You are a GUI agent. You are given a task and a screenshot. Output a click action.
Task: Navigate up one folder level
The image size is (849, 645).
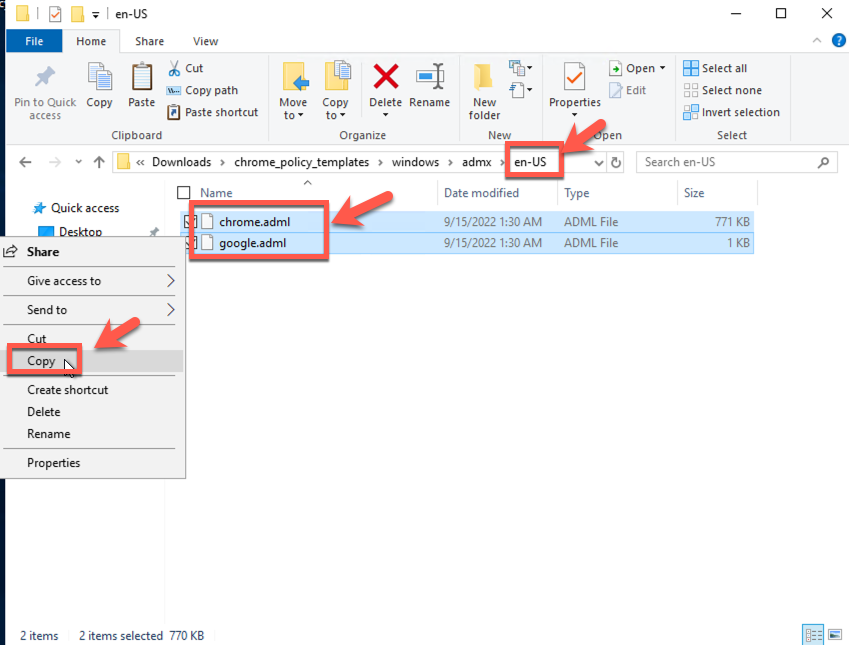pos(99,162)
